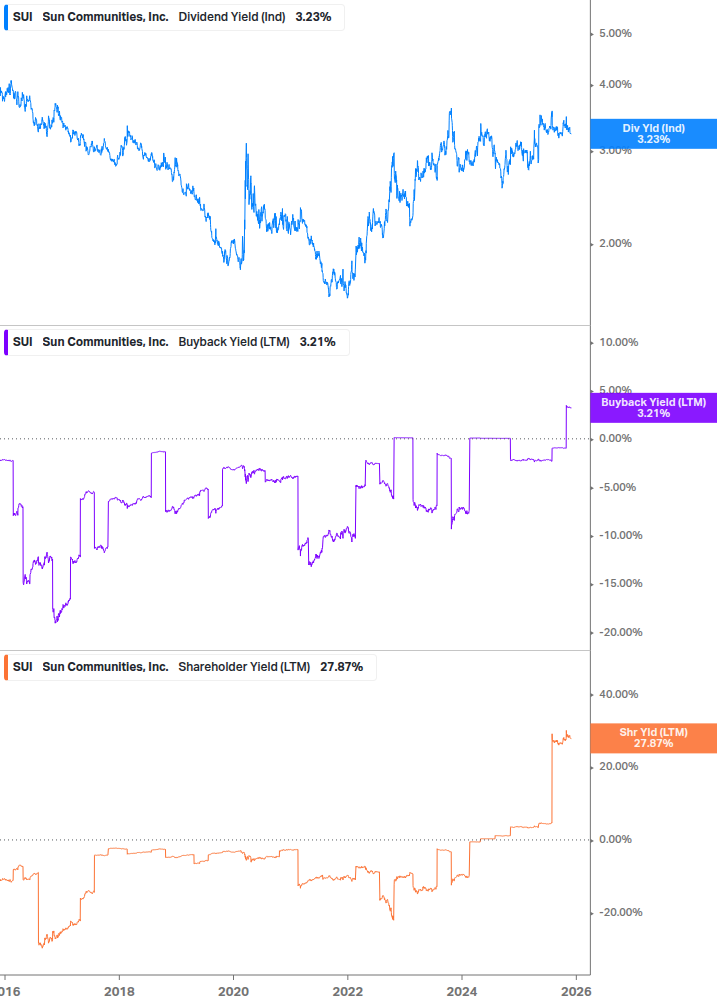Image resolution: width=717 pixels, height=1005 pixels.
Task: Click the 0.00% tick on buyback yield axis
Action: coord(615,438)
